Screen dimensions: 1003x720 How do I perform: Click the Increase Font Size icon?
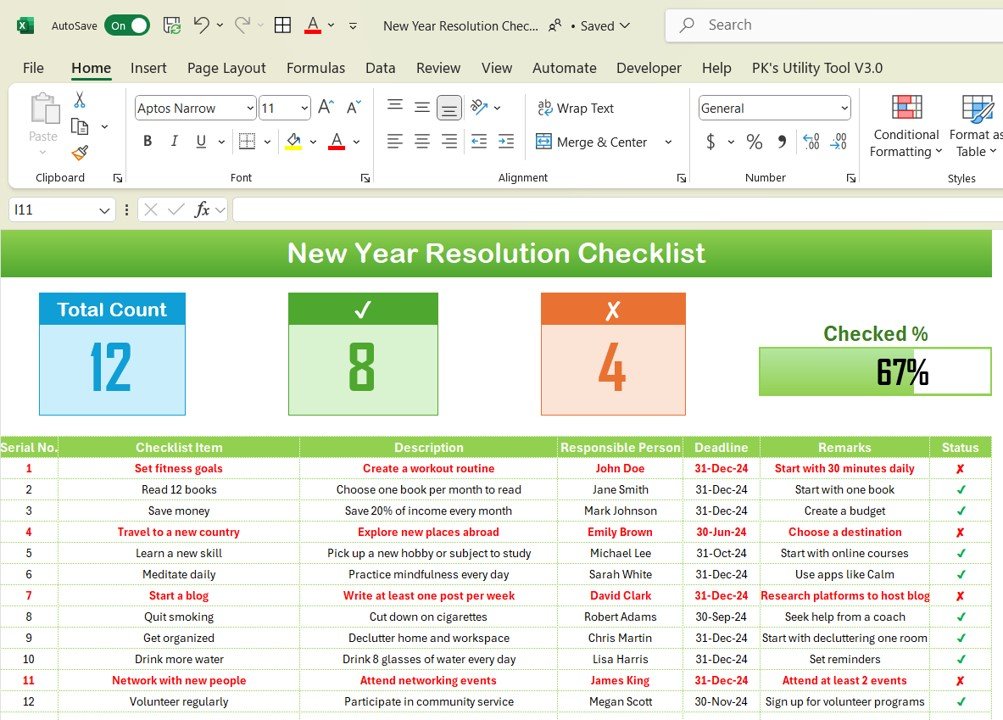click(x=326, y=107)
